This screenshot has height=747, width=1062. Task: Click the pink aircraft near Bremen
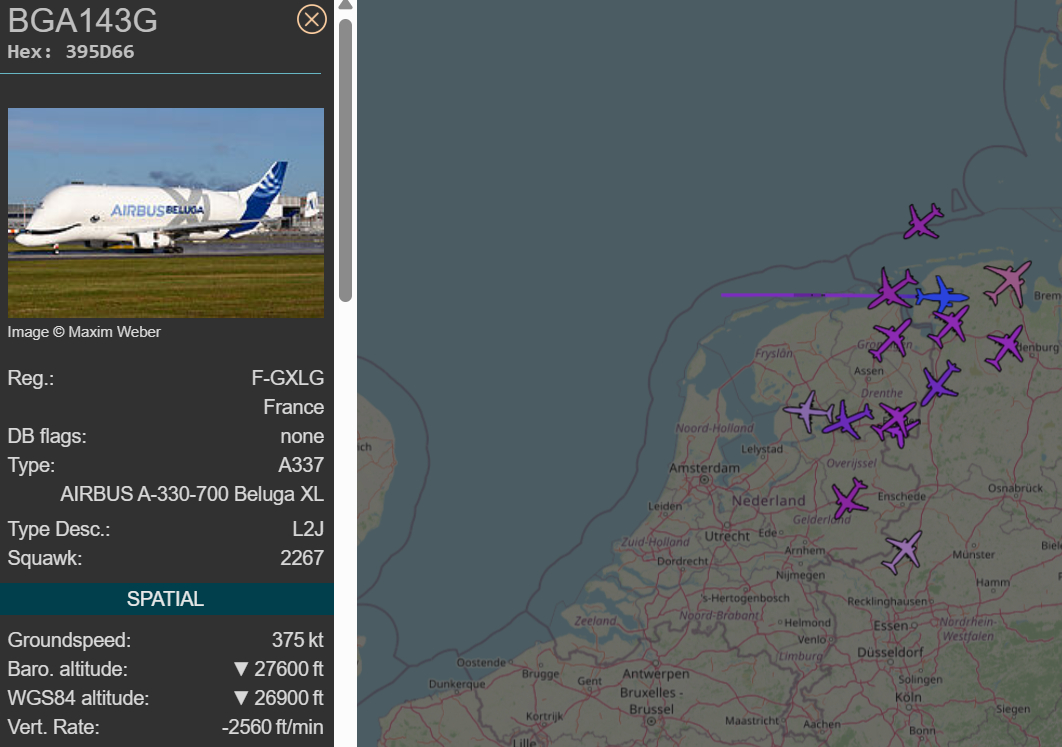1007,282
